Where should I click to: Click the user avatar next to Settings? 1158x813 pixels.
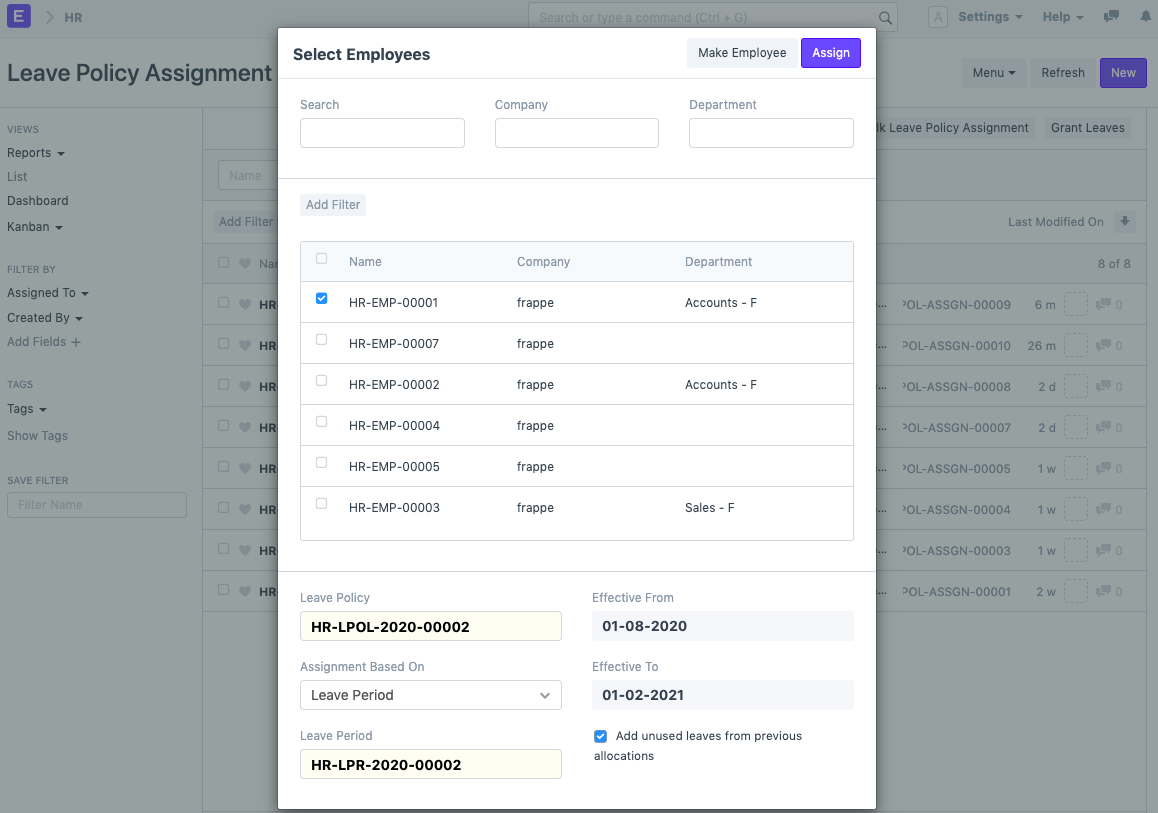point(937,16)
